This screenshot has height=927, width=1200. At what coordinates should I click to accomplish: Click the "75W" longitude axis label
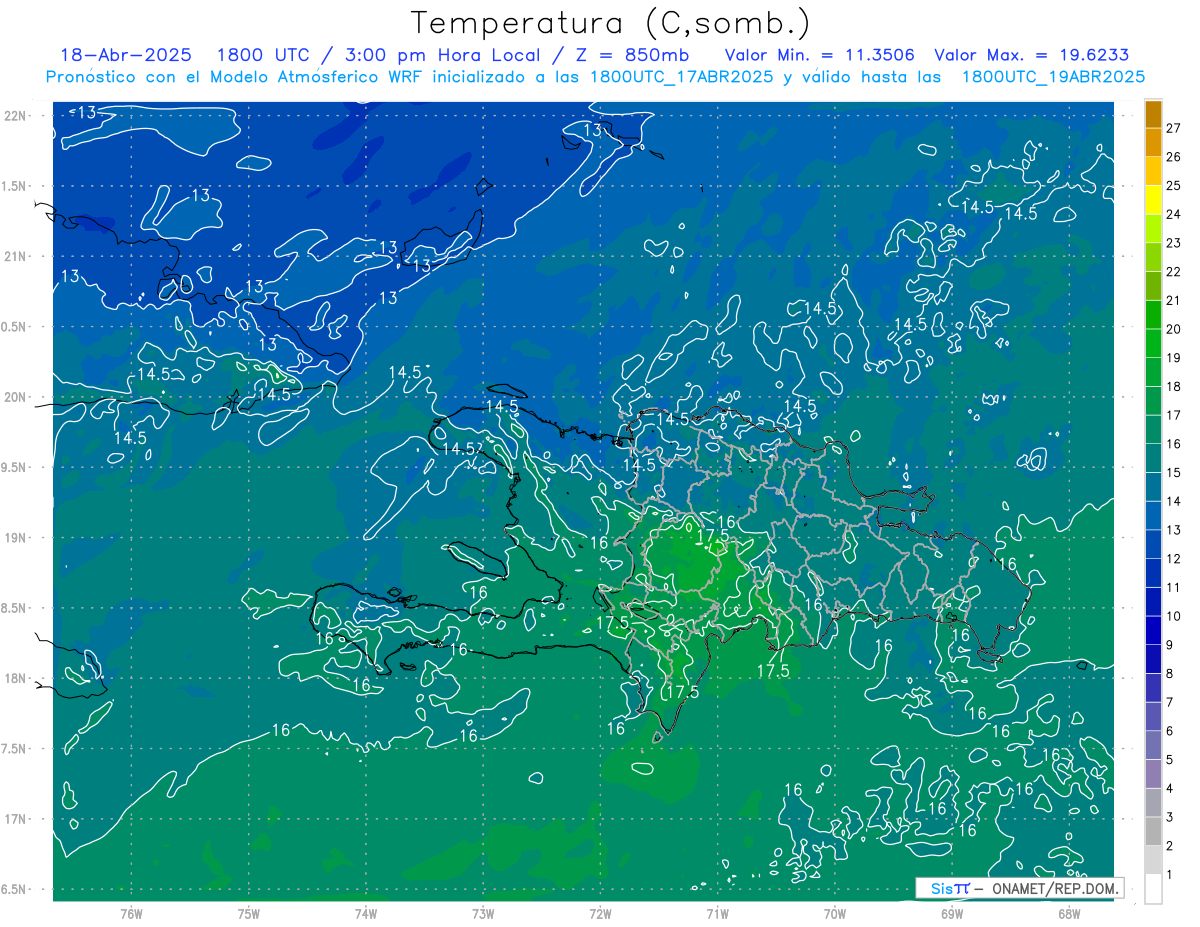point(249,914)
